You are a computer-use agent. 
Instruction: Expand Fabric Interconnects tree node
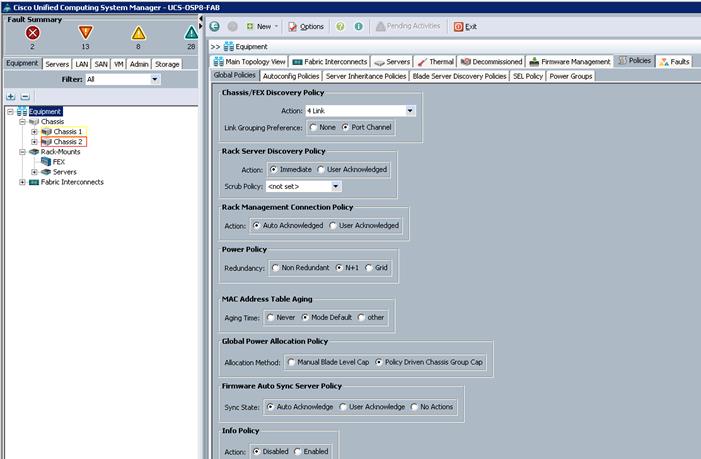[22, 182]
